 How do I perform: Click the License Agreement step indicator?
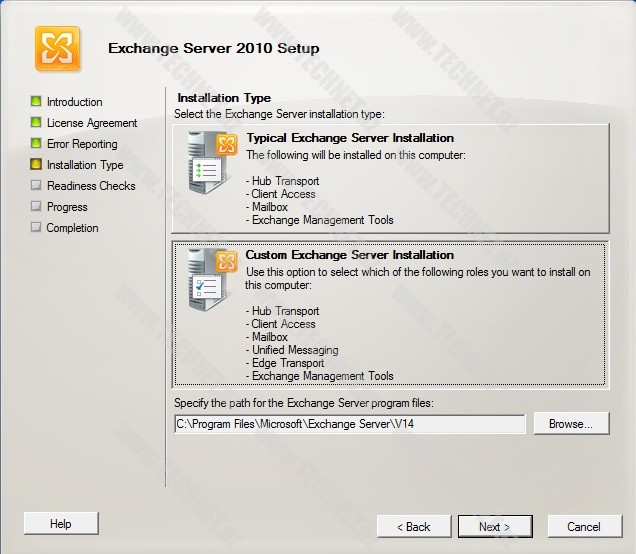click(36, 123)
